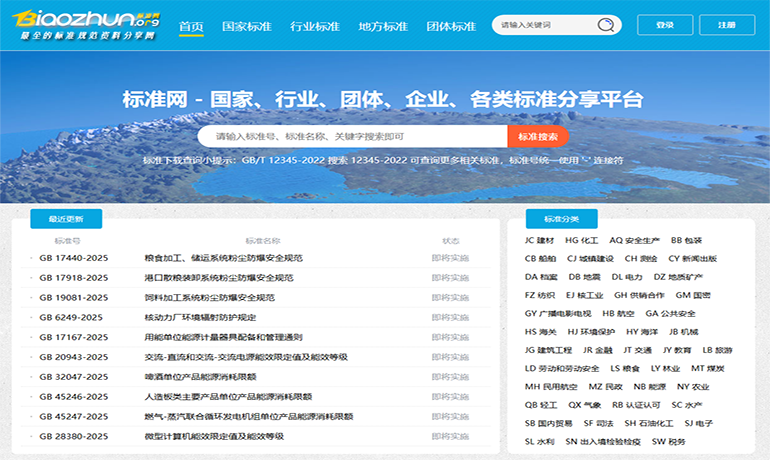770x460 pixels.
Task: Open the 国家标准 navigation tab
Action: pyautogui.click(x=247, y=26)
